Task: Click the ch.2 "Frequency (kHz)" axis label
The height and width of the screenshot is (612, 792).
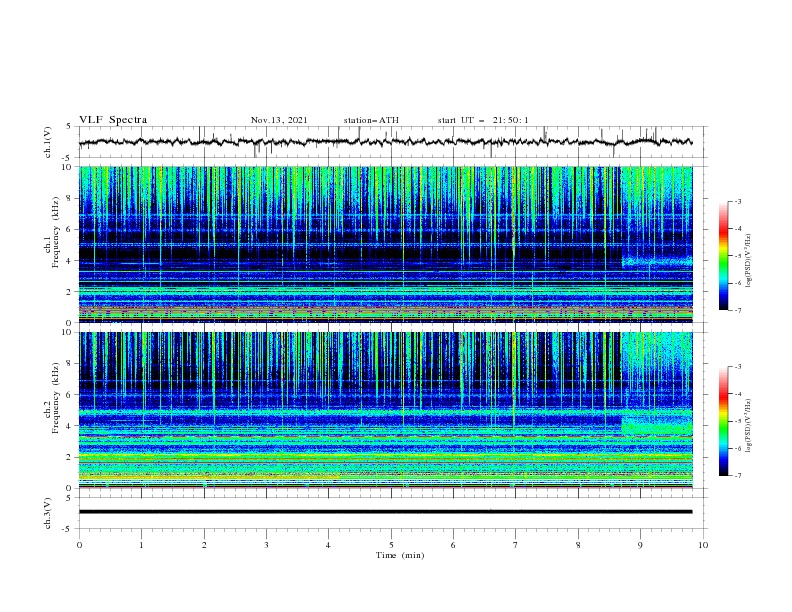Action: point(56,398)
